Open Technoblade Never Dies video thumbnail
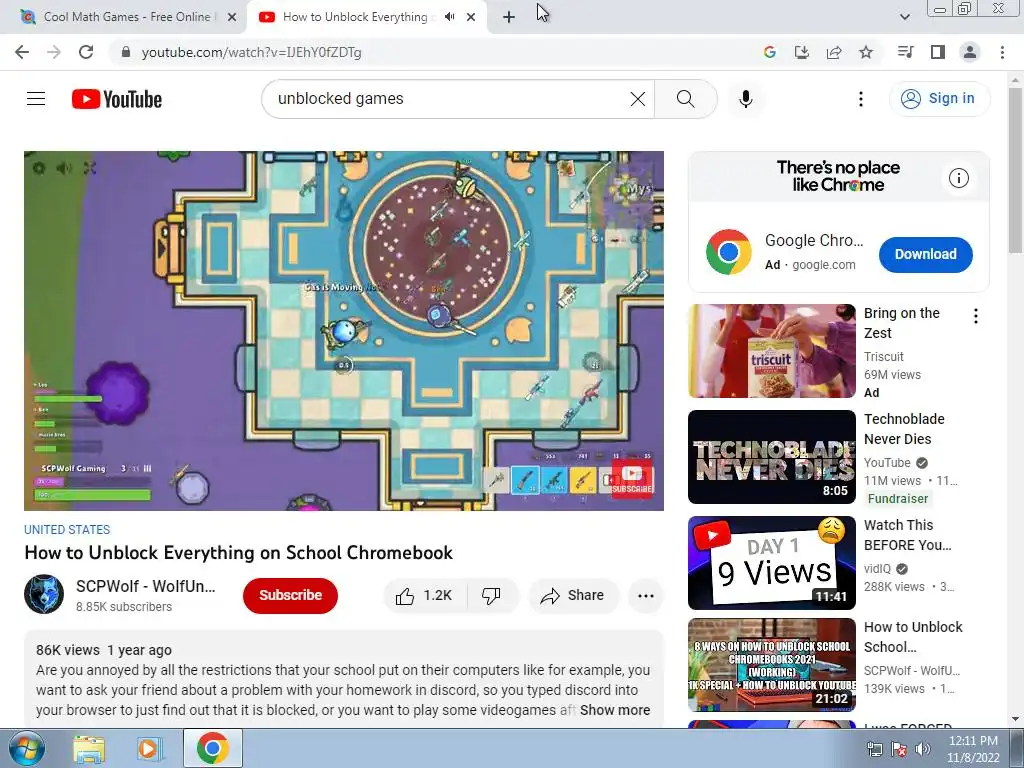This screenshot has width=1024, height=768. pyautogui.click(x=772, y=457)
